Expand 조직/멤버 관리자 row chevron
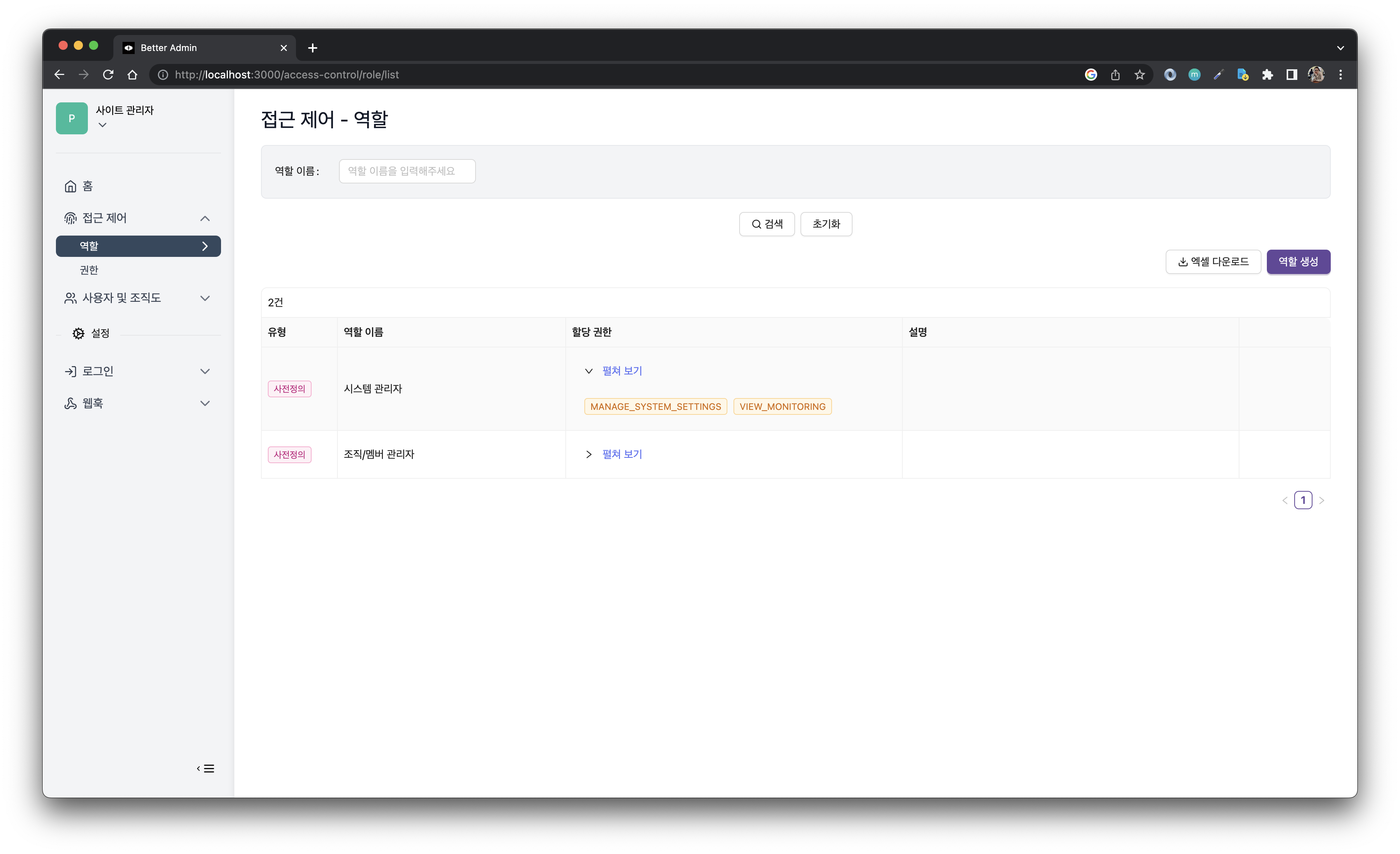The image size is (1400, 854). click(x=589, y=454)
